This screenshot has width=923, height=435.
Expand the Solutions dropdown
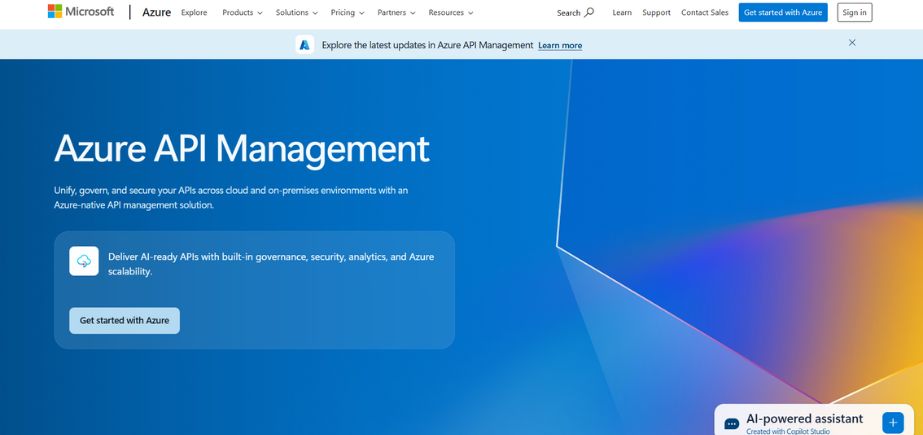pos(297,12)
